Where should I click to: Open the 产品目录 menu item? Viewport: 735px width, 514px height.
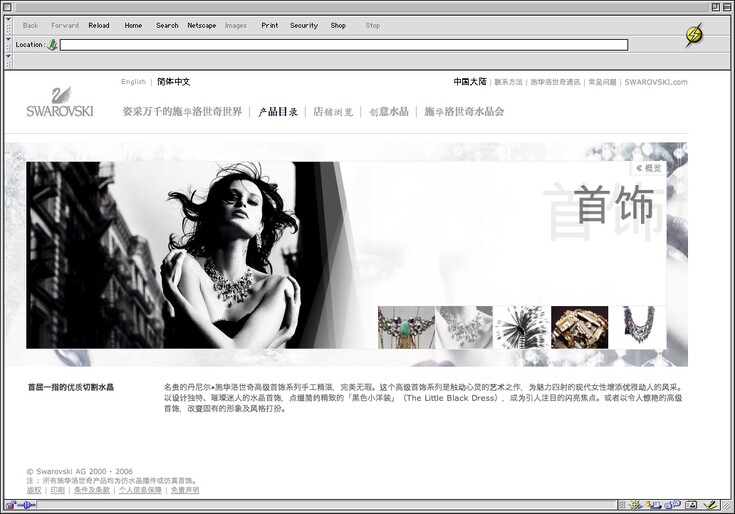[278, 112]
